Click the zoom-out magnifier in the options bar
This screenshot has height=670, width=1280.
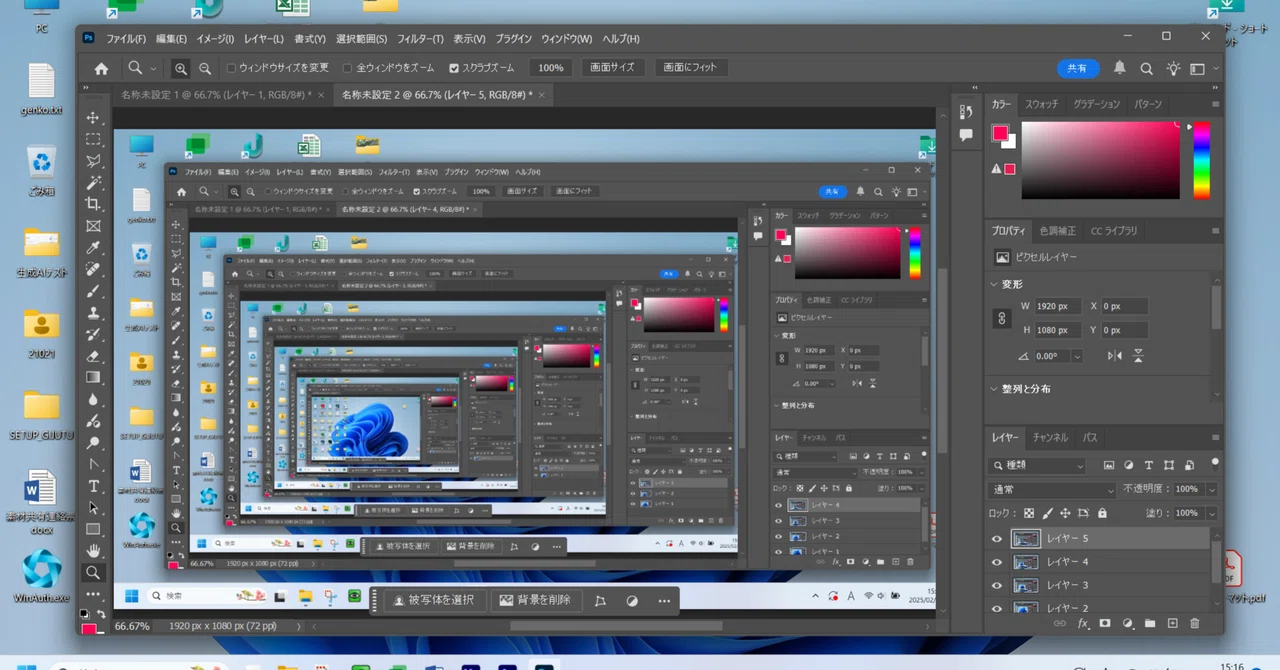click(x=205, y=68)
